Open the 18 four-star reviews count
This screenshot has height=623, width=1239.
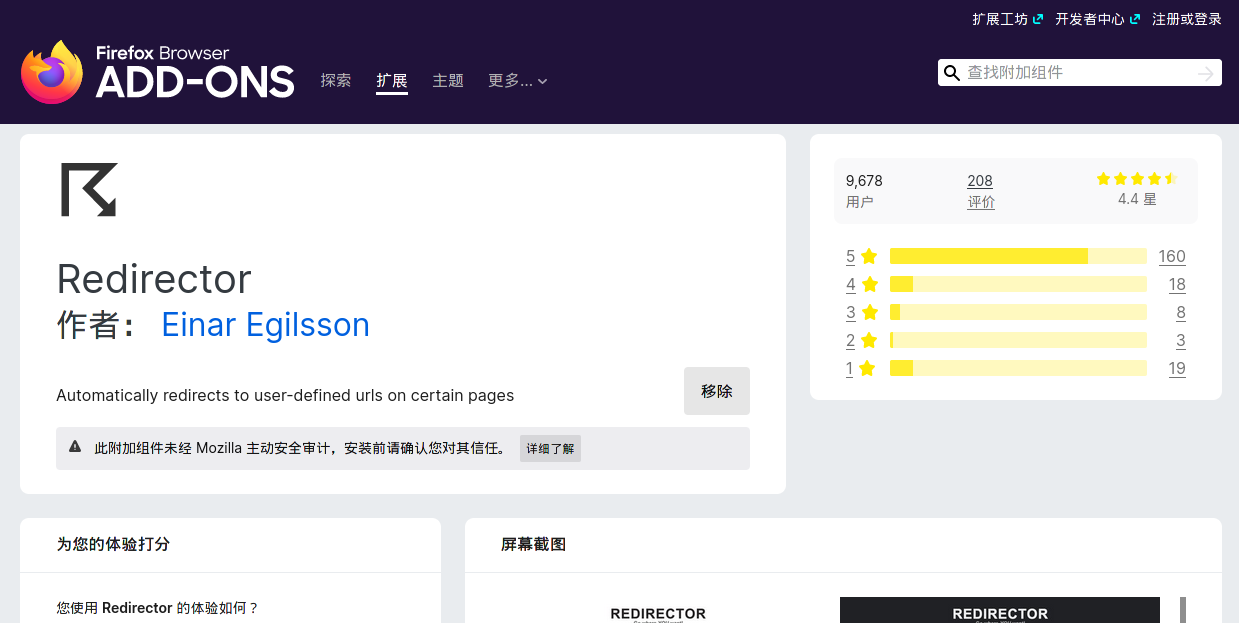tap(1177, 284)
